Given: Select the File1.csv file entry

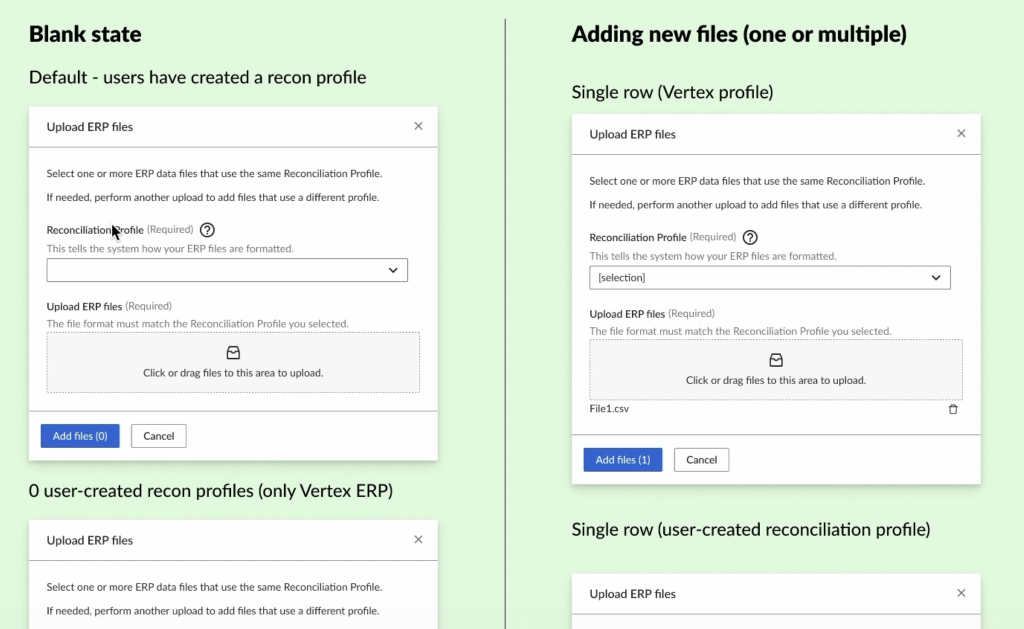Looking at the screenshot, I should click(610, 409).
